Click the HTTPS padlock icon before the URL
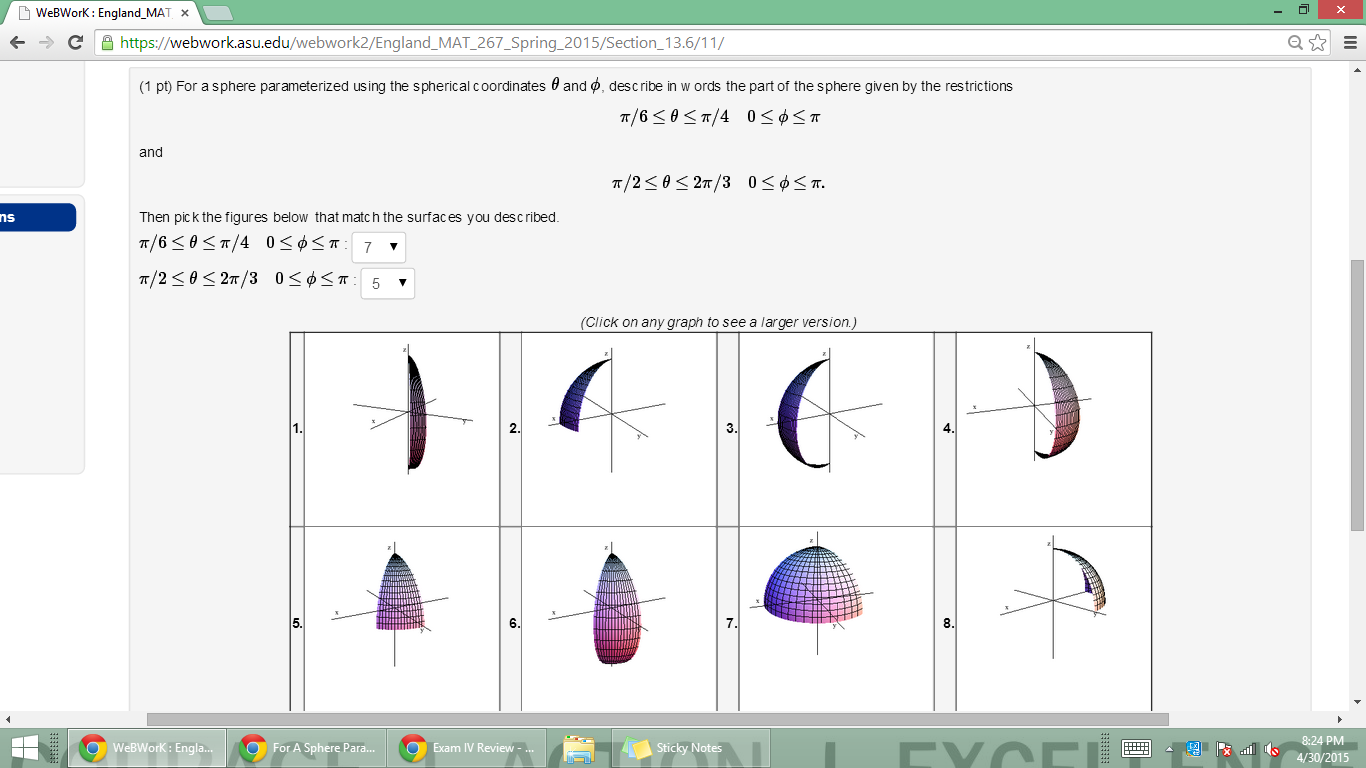 pos(106,44)
